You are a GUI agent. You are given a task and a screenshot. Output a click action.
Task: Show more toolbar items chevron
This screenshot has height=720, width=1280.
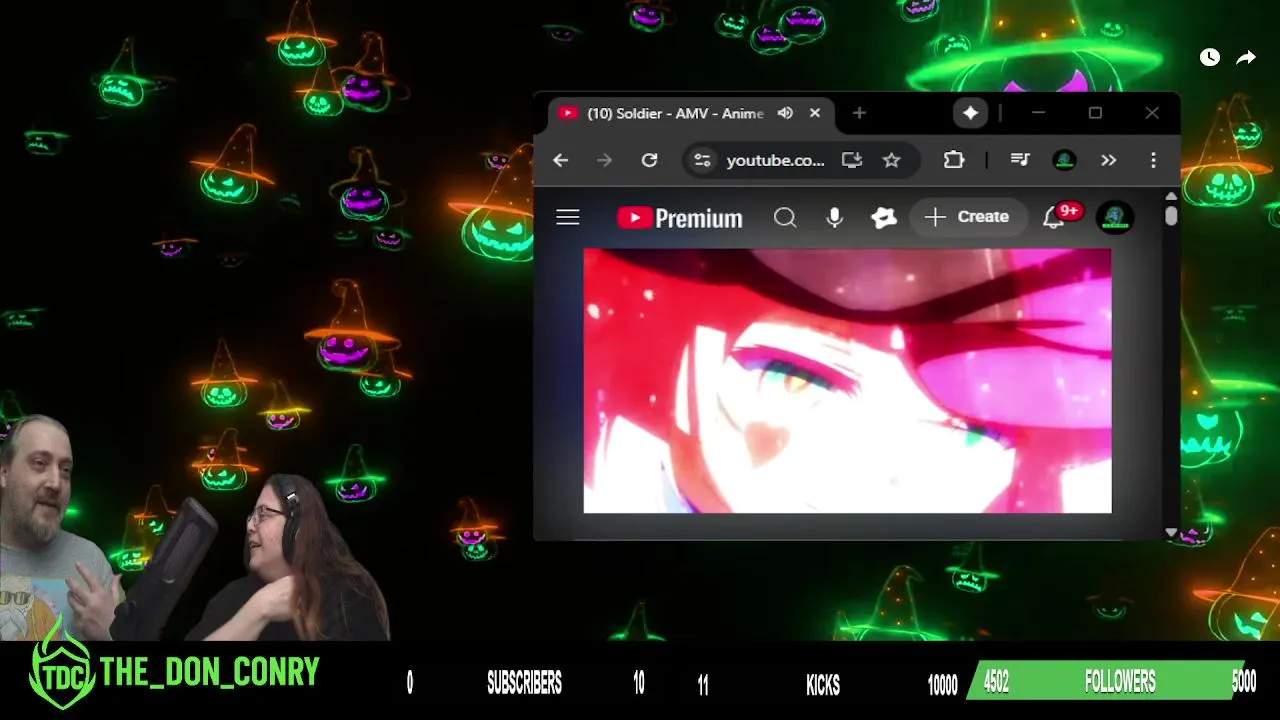(x=1108, y=160)
